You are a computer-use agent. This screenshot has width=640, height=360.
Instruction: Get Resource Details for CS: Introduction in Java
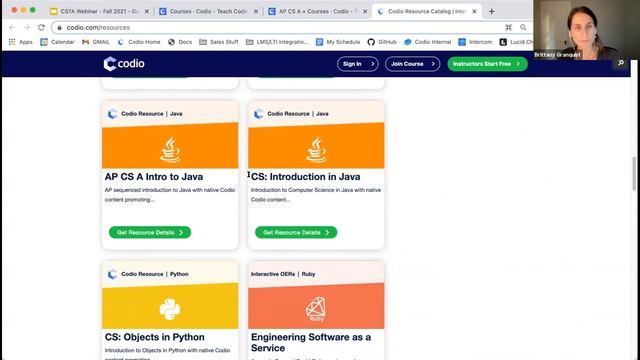click(x=296, y=232)
